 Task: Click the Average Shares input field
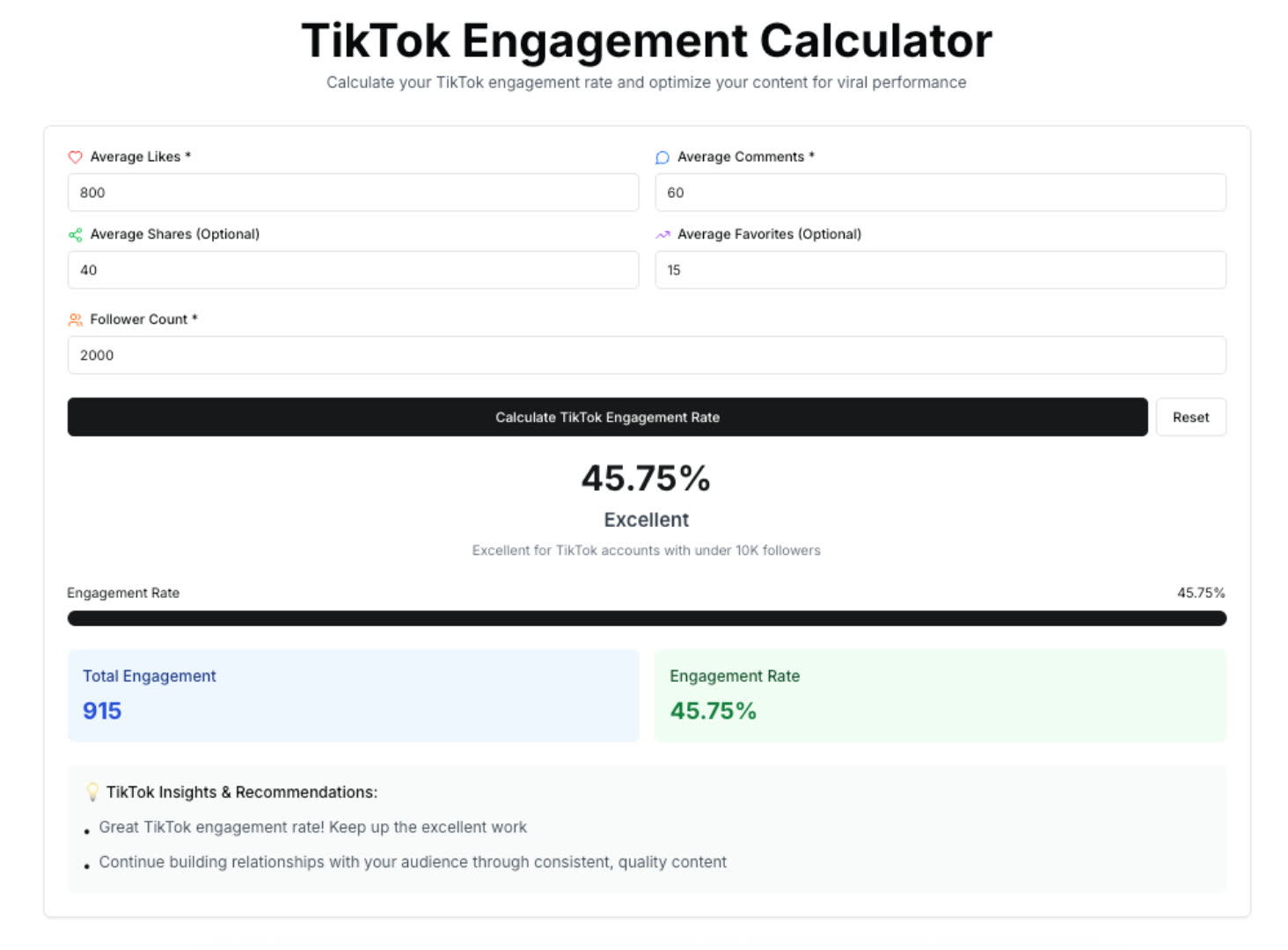point(352,270)
